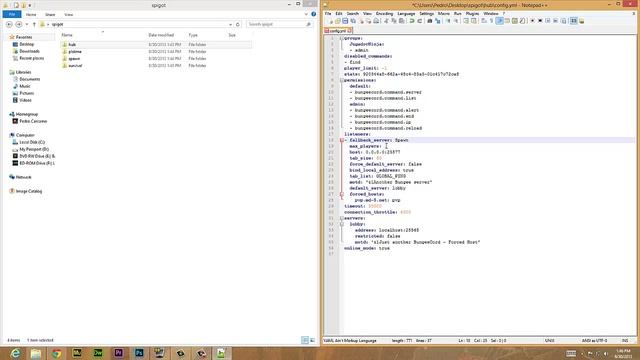Click the Redo arrow in Notepad++ toolbar
This screenshot has height=360, width=640.
click(420, 21)
